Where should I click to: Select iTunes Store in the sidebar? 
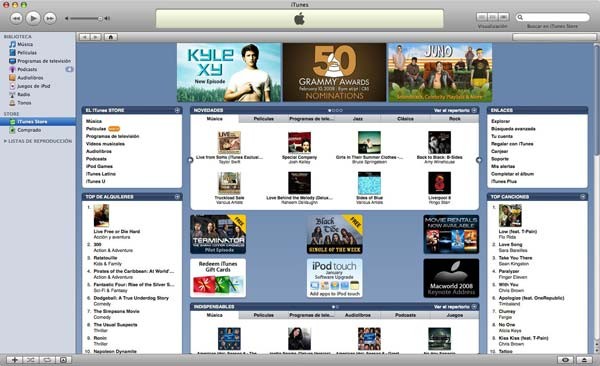tap(38, 122)
